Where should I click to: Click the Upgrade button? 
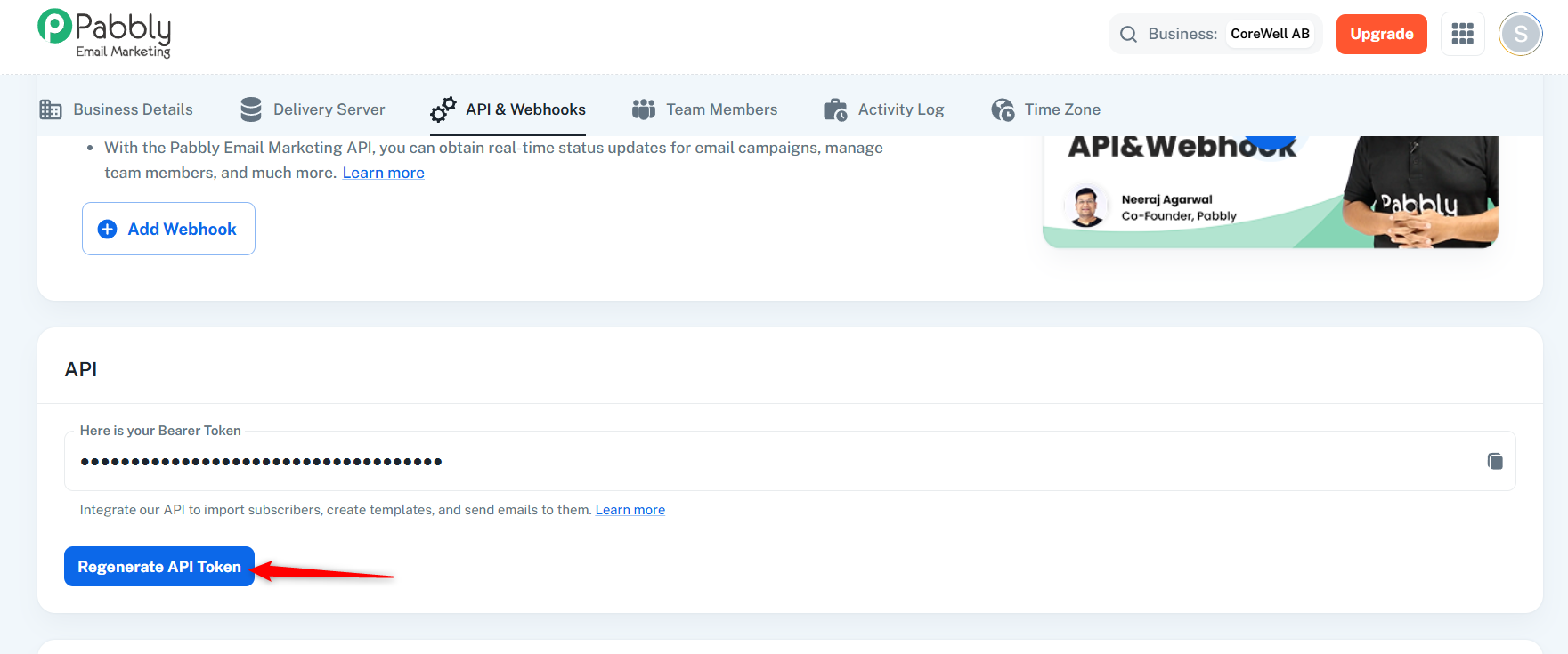click(1382, 34)
